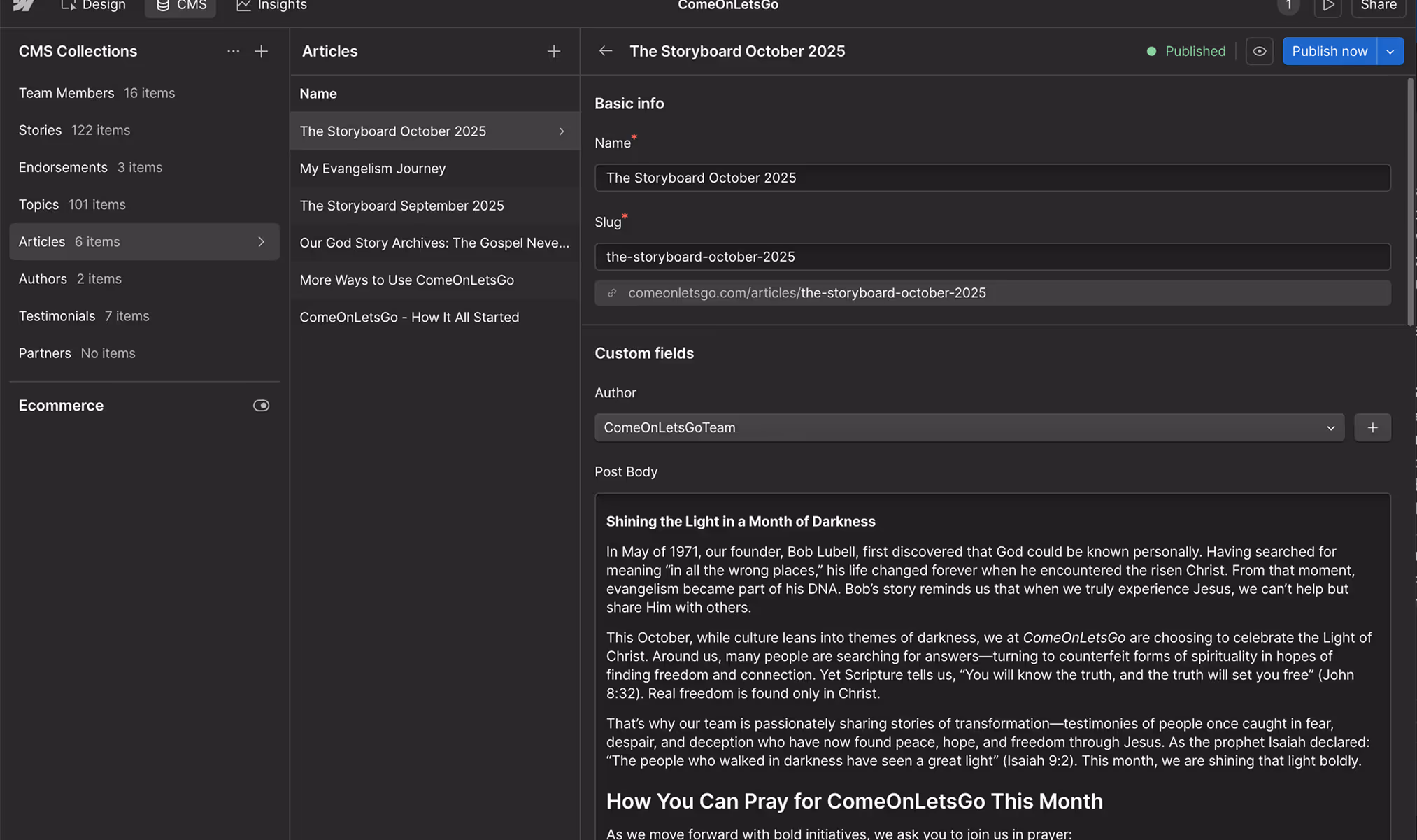Click the Share button
The height and width of the screenshot is (840, 1417).
click(x=1378, y=6)
